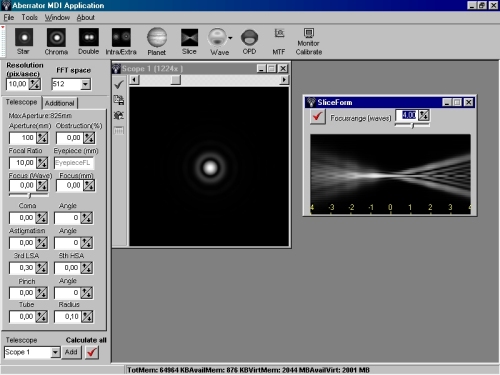Click the left scroll arrow in Scope 1 window
The image size is (500, 375).
(134, 80)
